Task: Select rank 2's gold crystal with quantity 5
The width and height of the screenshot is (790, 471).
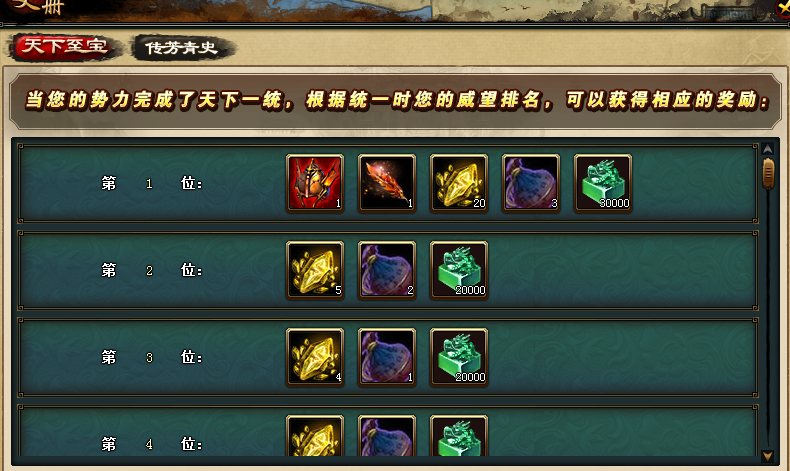Action: tap(315, 270)
